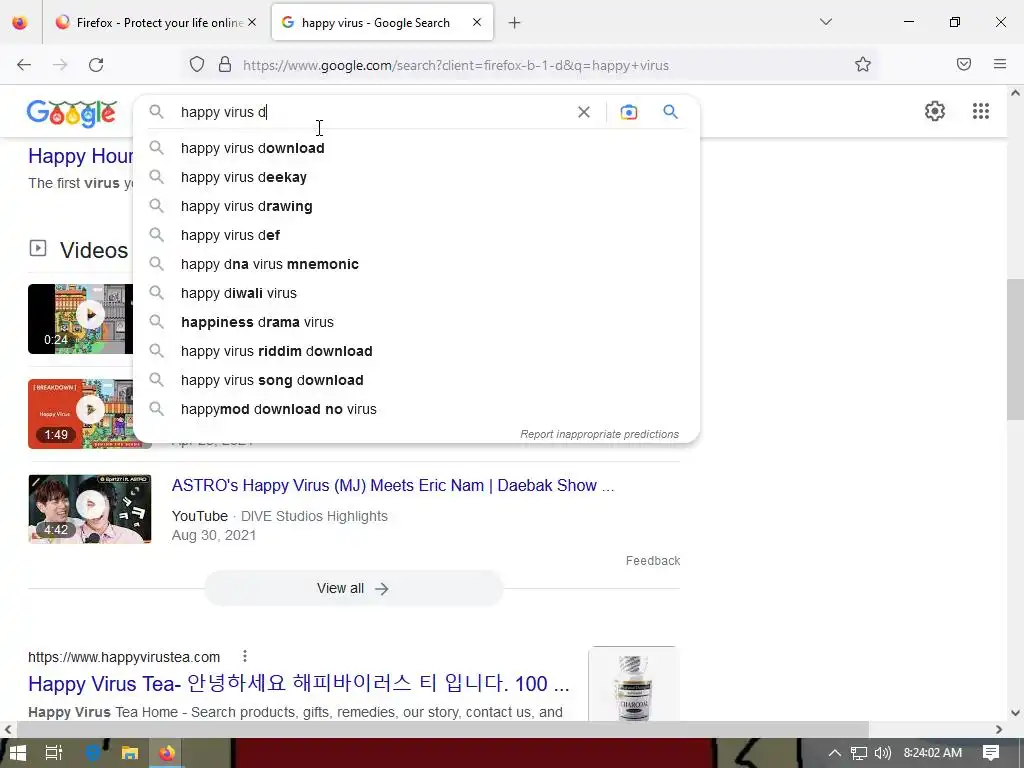Click 'Report inappropriate predictions' link

[x=600, y=434]
